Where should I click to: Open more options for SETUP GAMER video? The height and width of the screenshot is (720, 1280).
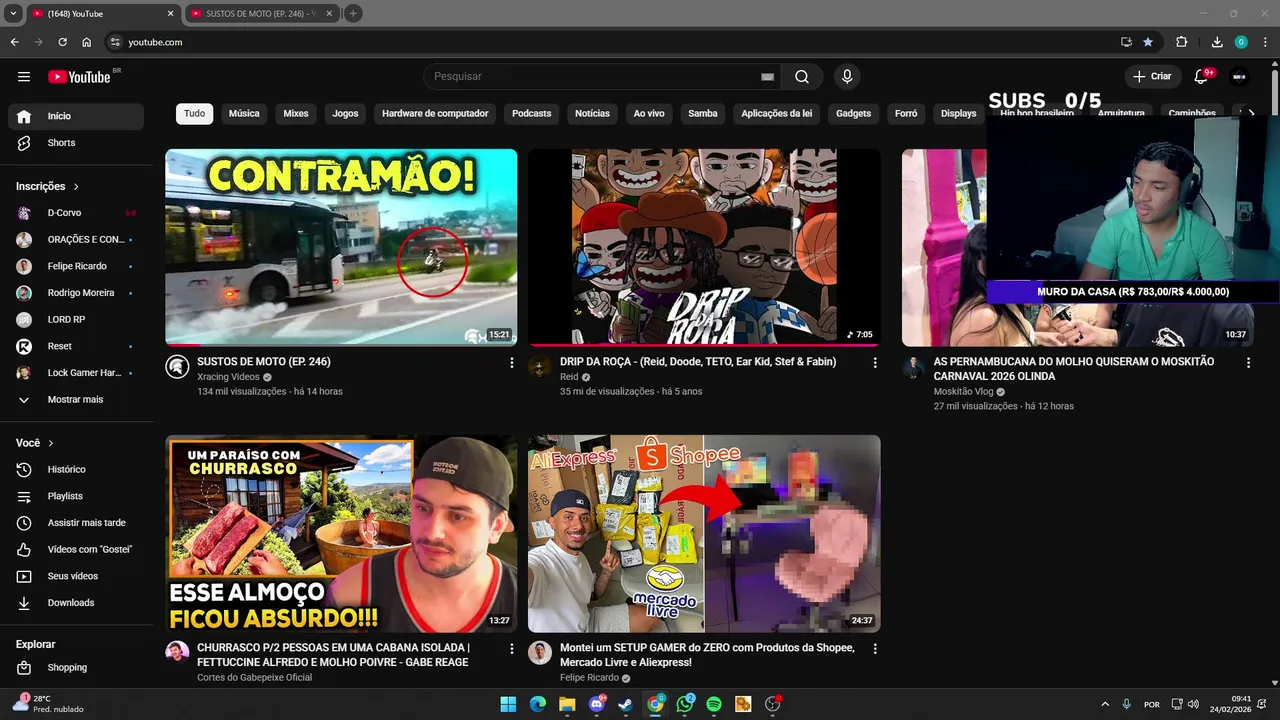pos(875,649)
